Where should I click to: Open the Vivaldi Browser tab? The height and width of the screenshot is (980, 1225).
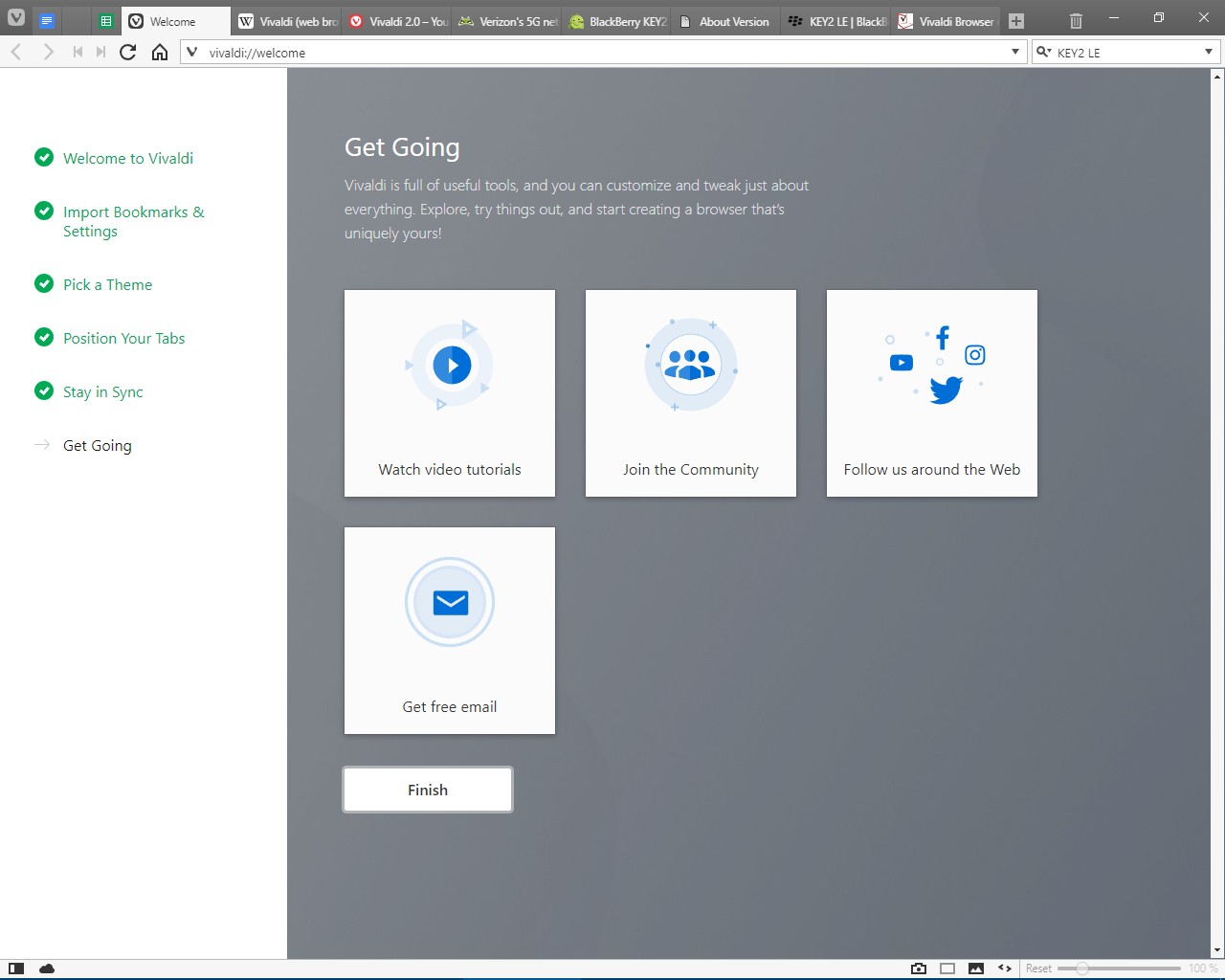pyautogui.click(x=947, y=21)
